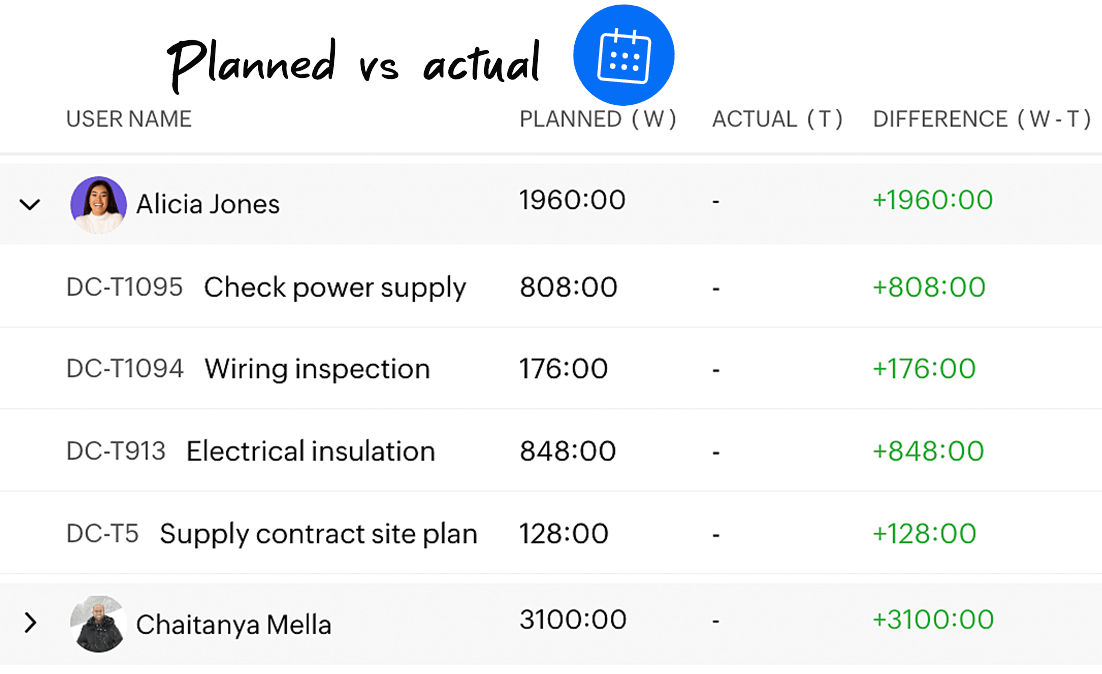Click Chaitanya's 3100:00 planned hours
Image resolution: width=1102 pixels, height=674 pixels.
[573, 620]
